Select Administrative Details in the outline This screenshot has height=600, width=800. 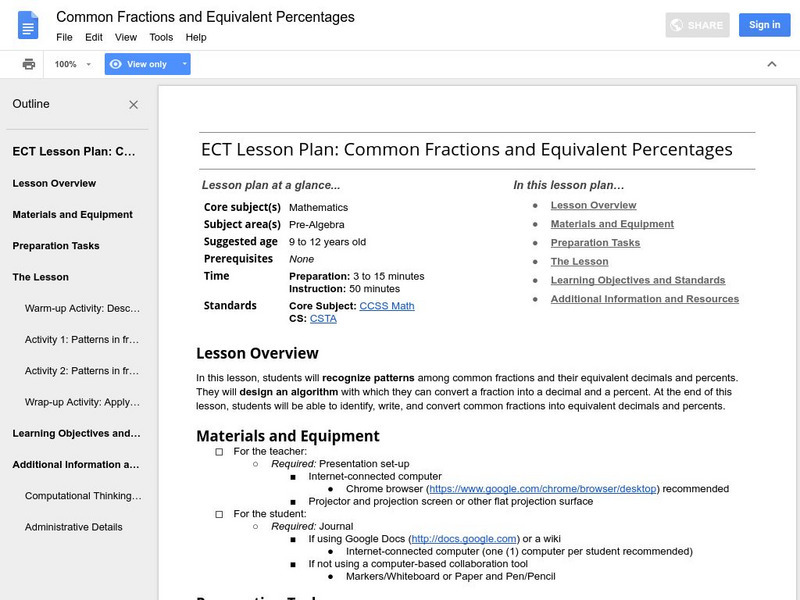pyautogui.click(x=74, y=527)
